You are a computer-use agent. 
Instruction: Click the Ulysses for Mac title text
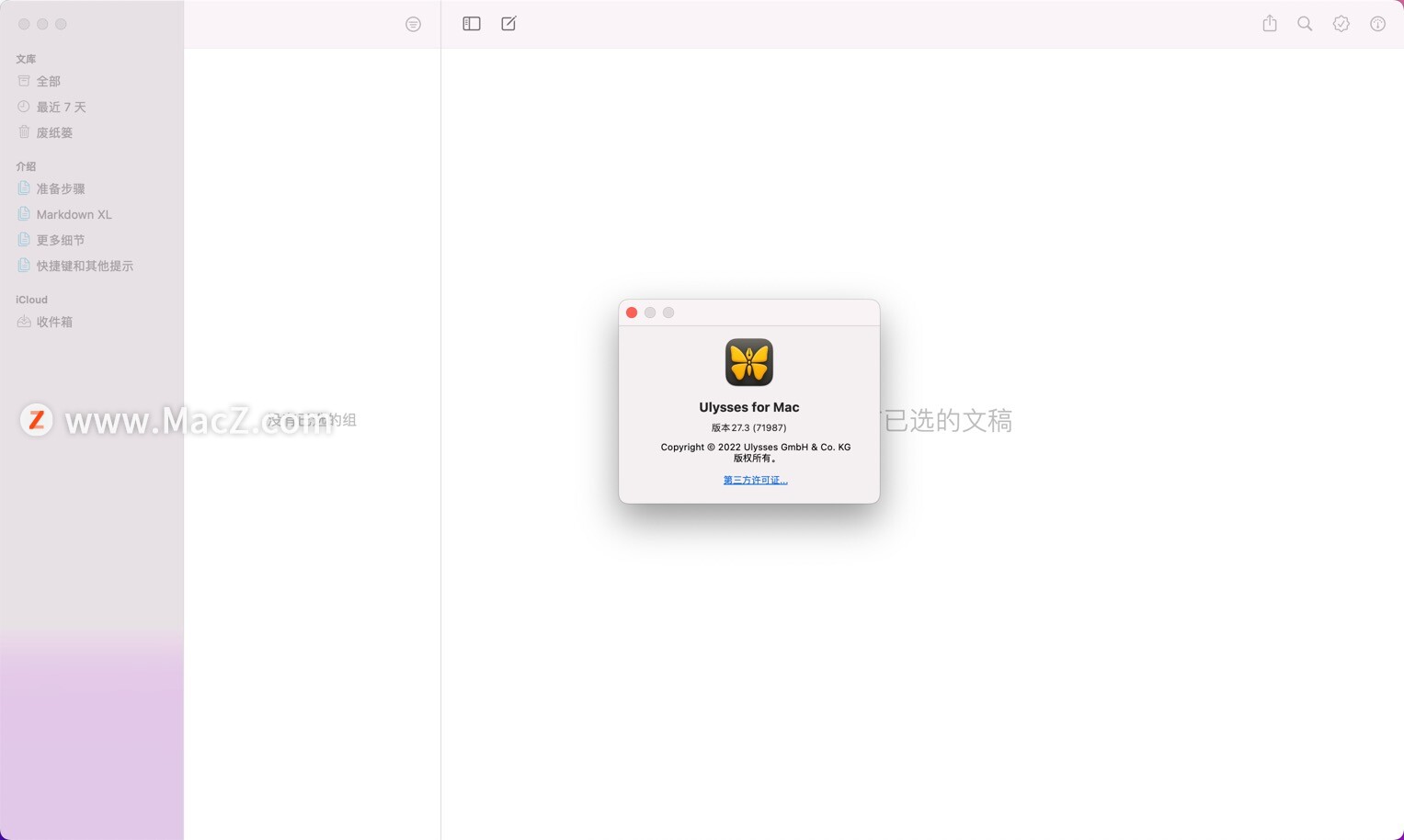click(x=749, y=407)
